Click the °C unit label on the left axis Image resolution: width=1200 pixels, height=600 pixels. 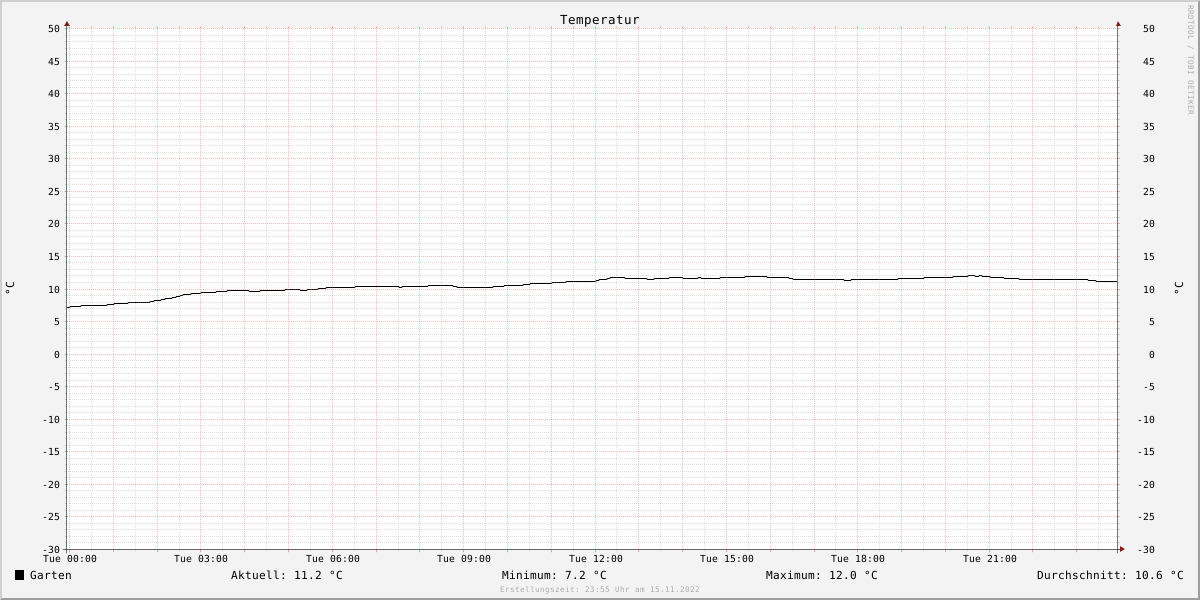(10, 288)
